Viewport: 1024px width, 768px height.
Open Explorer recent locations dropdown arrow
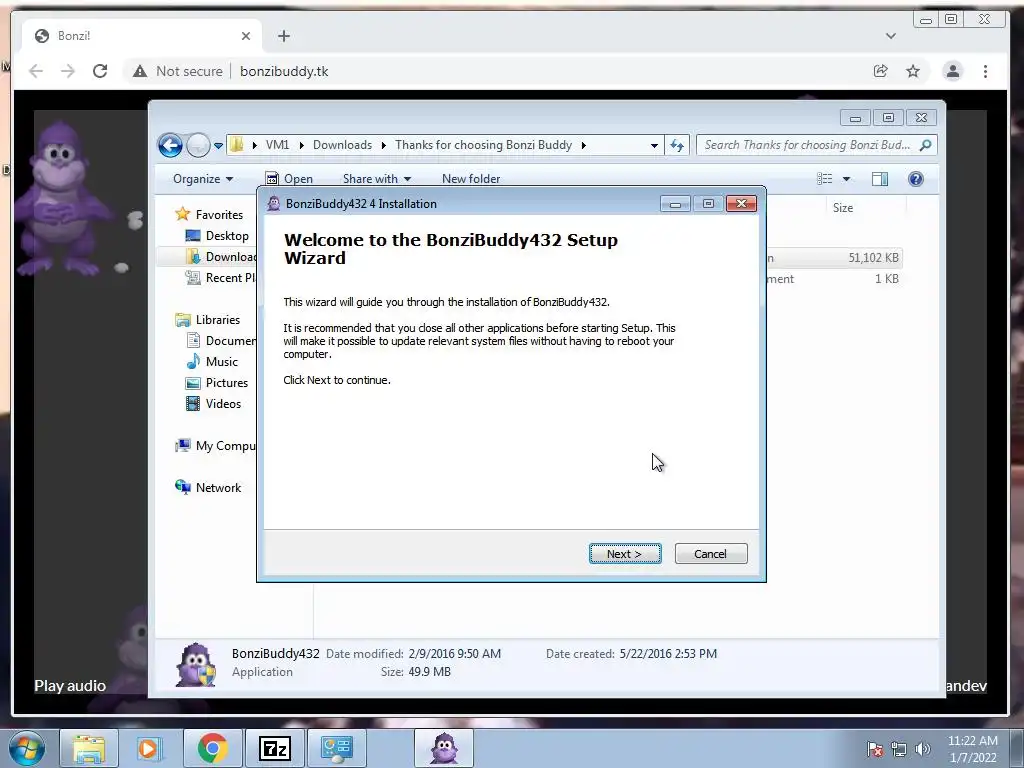[218, 146]
